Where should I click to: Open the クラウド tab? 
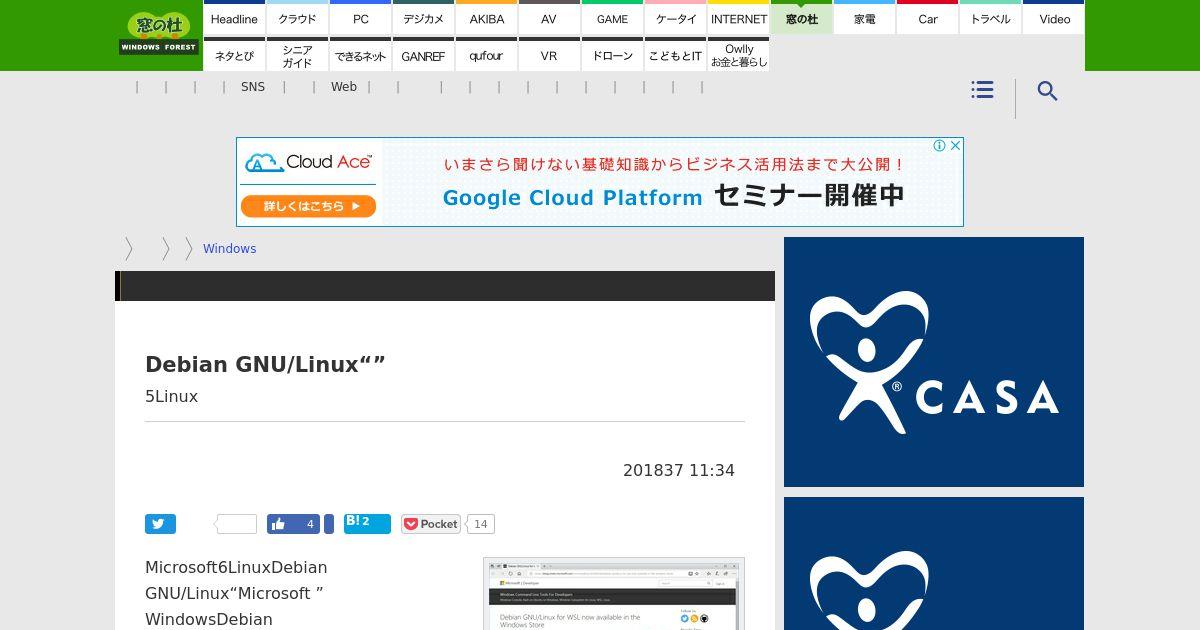(297, 18)
